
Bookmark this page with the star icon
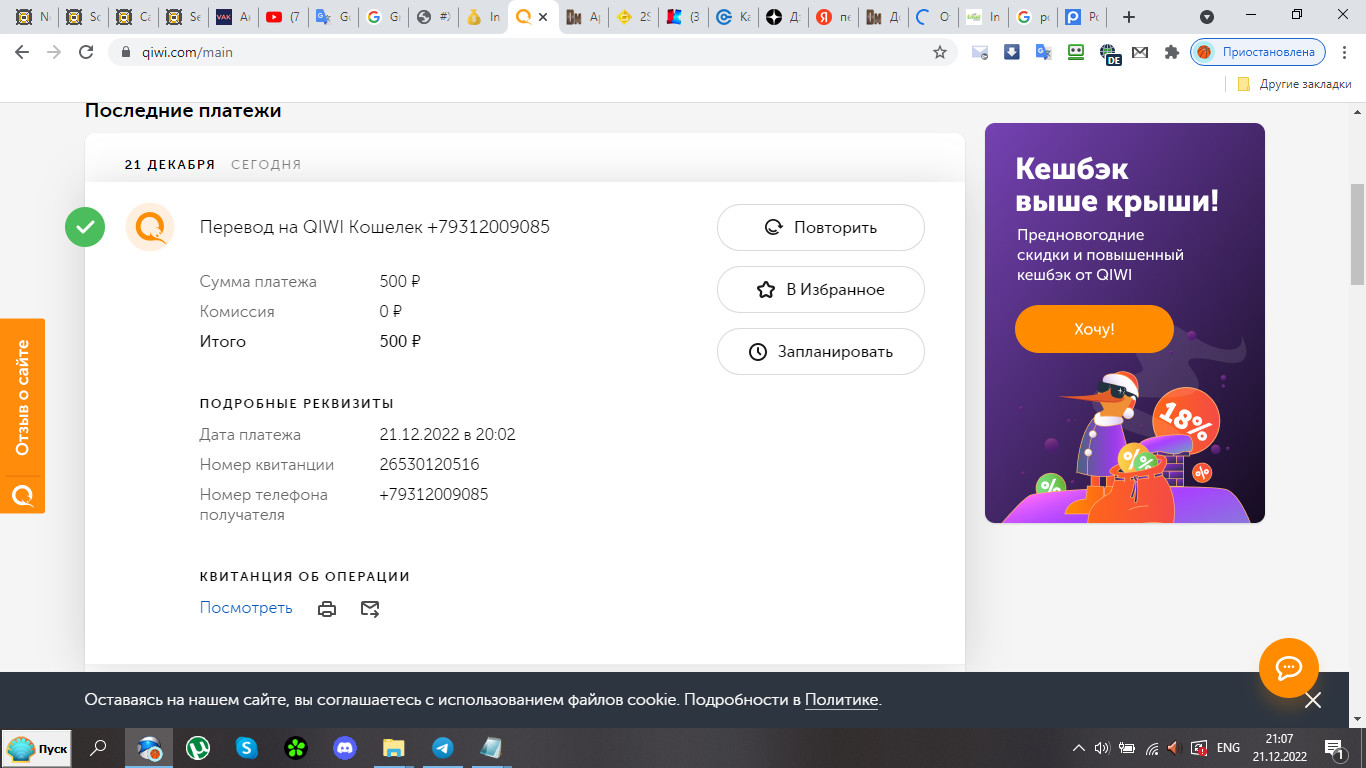940,52
